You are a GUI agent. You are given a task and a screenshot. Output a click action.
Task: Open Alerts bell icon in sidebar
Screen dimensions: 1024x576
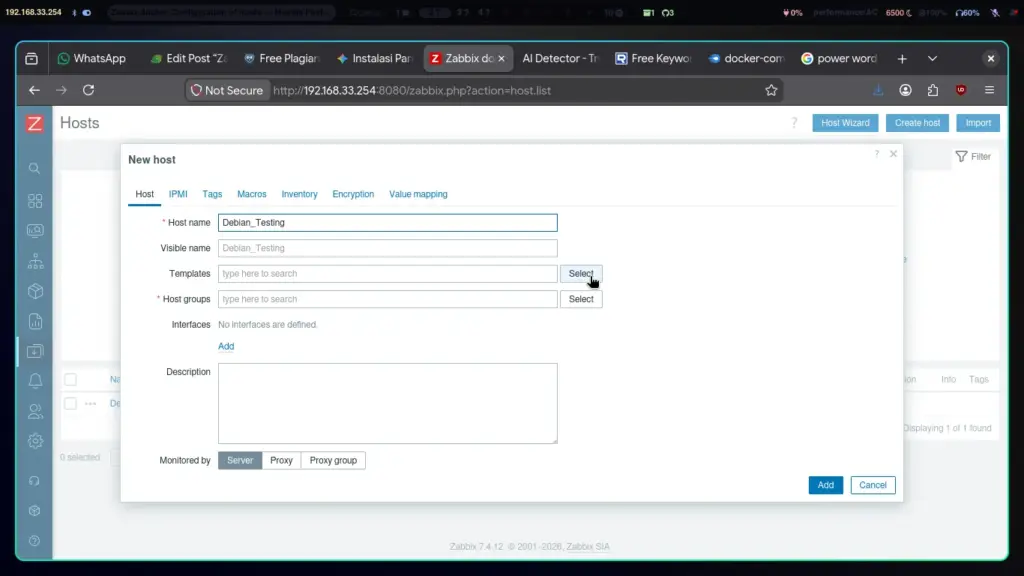click(x=35, y=381)
